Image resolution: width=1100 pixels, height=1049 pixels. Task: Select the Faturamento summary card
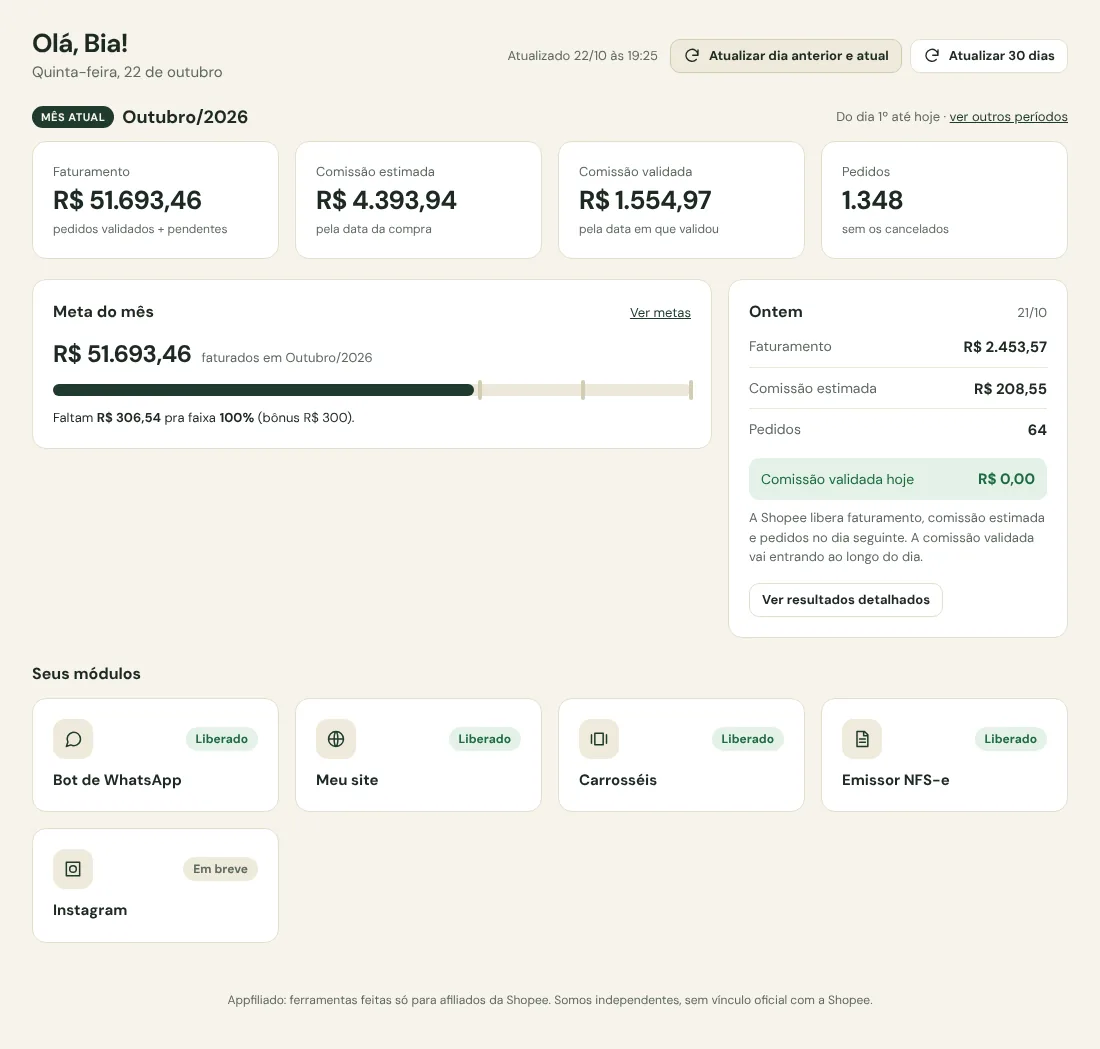click(x=155, y=200)
